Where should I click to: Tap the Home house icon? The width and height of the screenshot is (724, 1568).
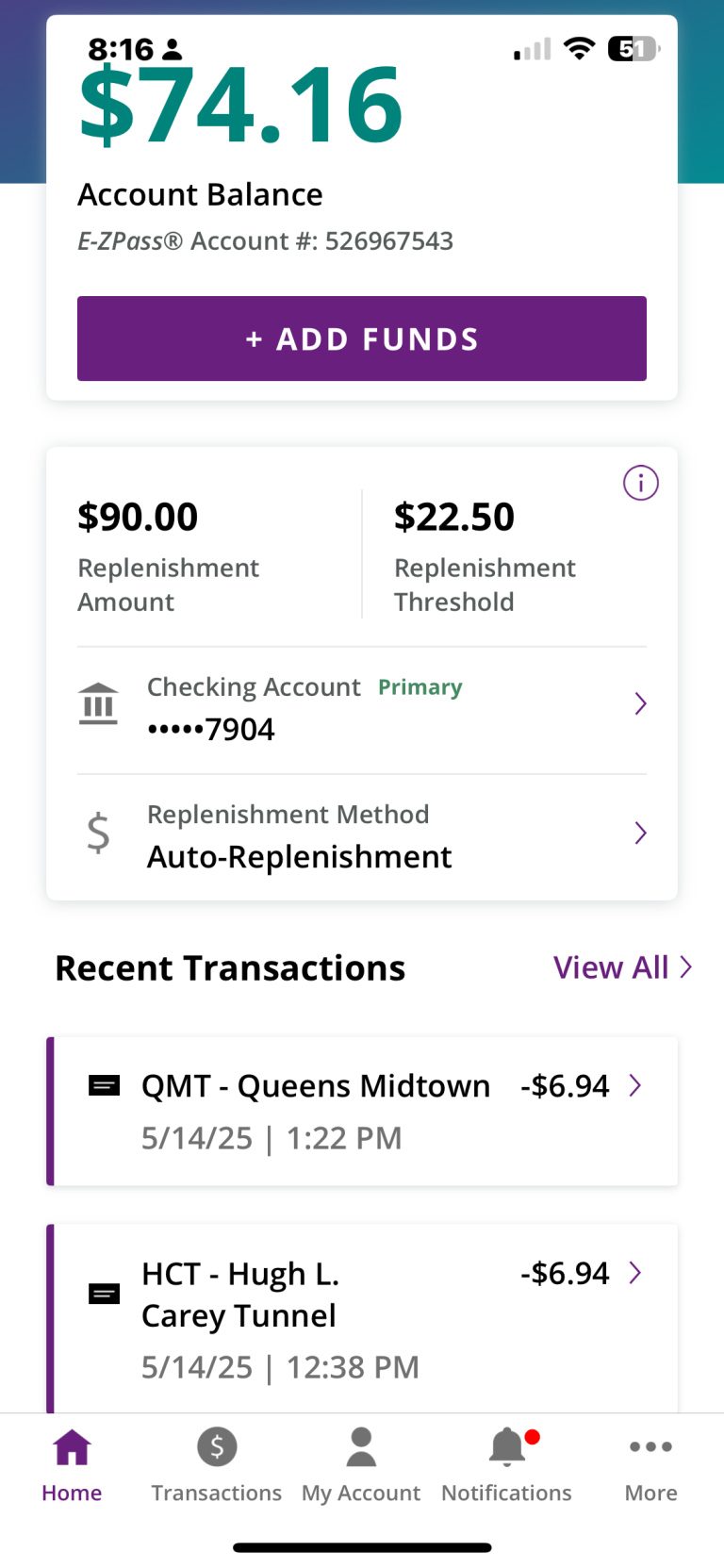pyautogui.click(x=72, y=1446)
